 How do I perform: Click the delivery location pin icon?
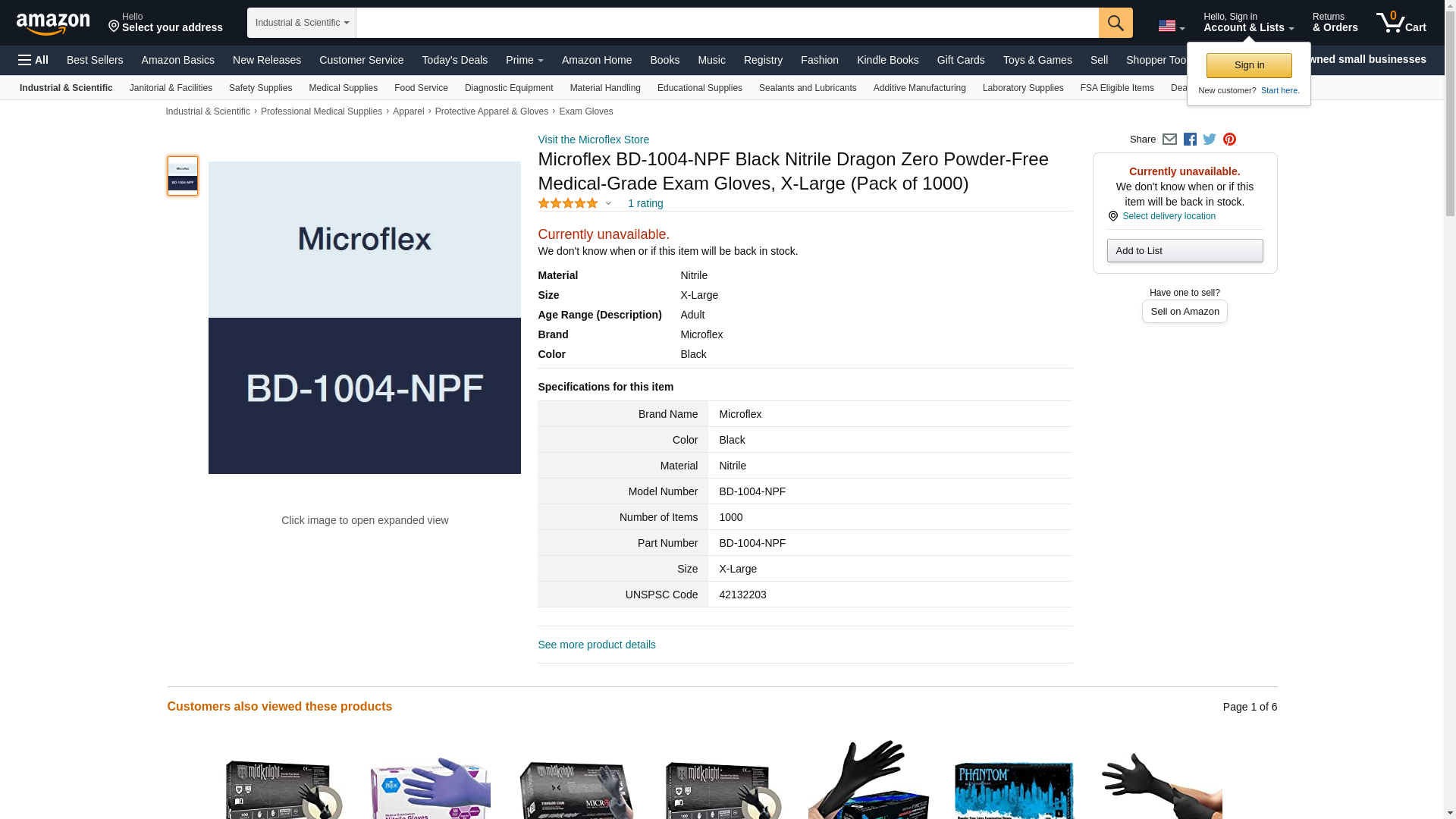pyautogui.click(x=1112, y=217)
